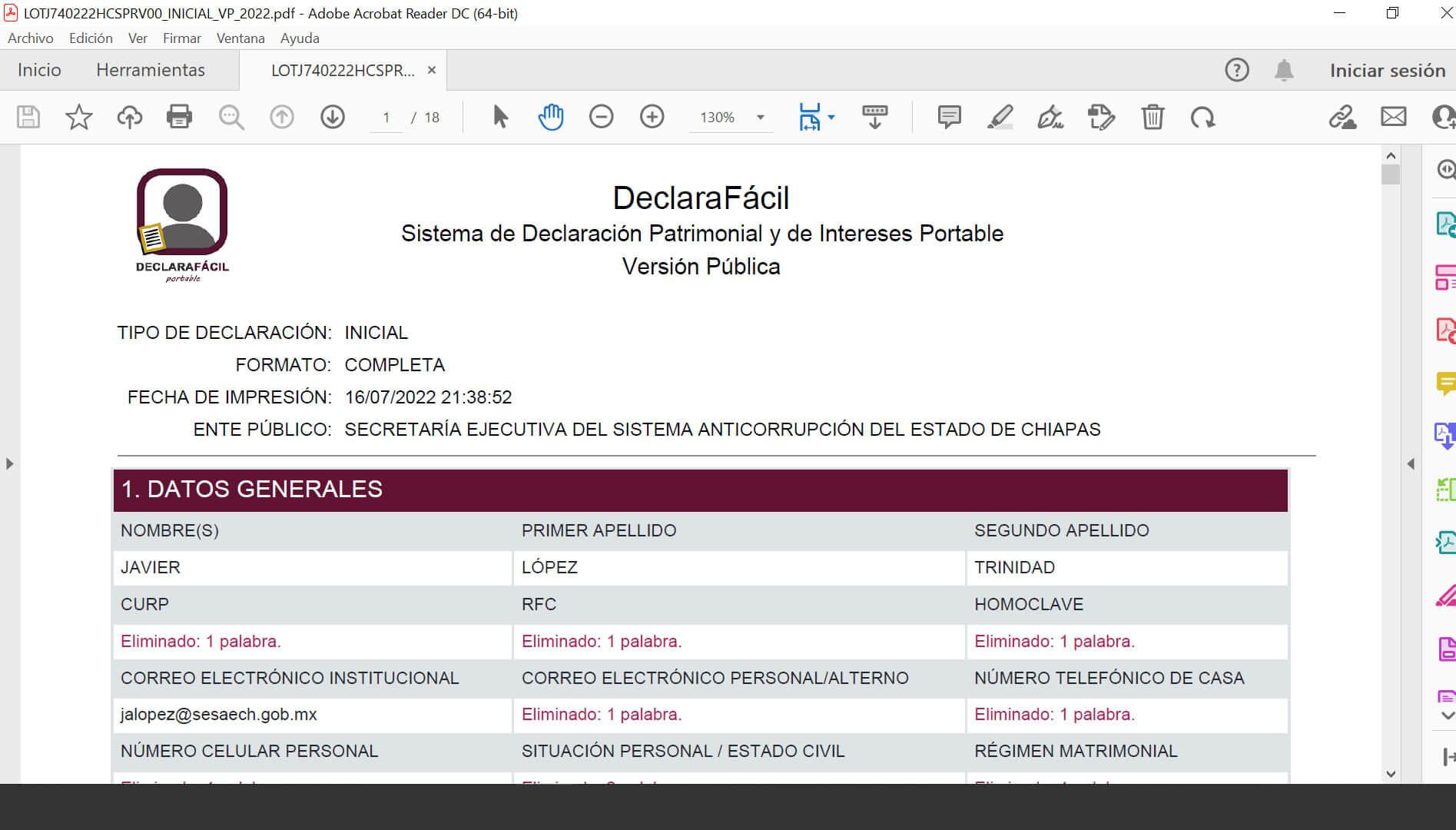The image size is (1456, 830).
Task: Select the Hand pan tool
Action: click(x=550, y=117)
